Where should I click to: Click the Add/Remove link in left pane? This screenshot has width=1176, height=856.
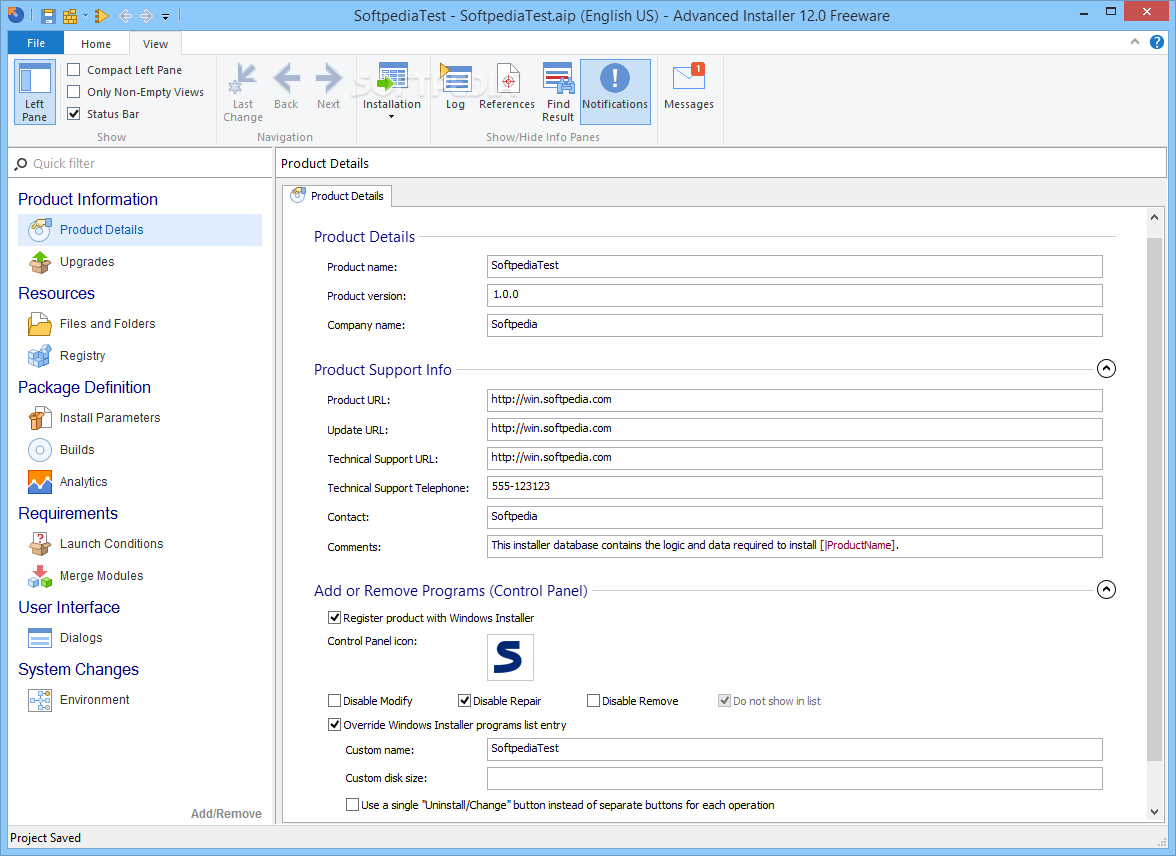click(x=226, y=813)
